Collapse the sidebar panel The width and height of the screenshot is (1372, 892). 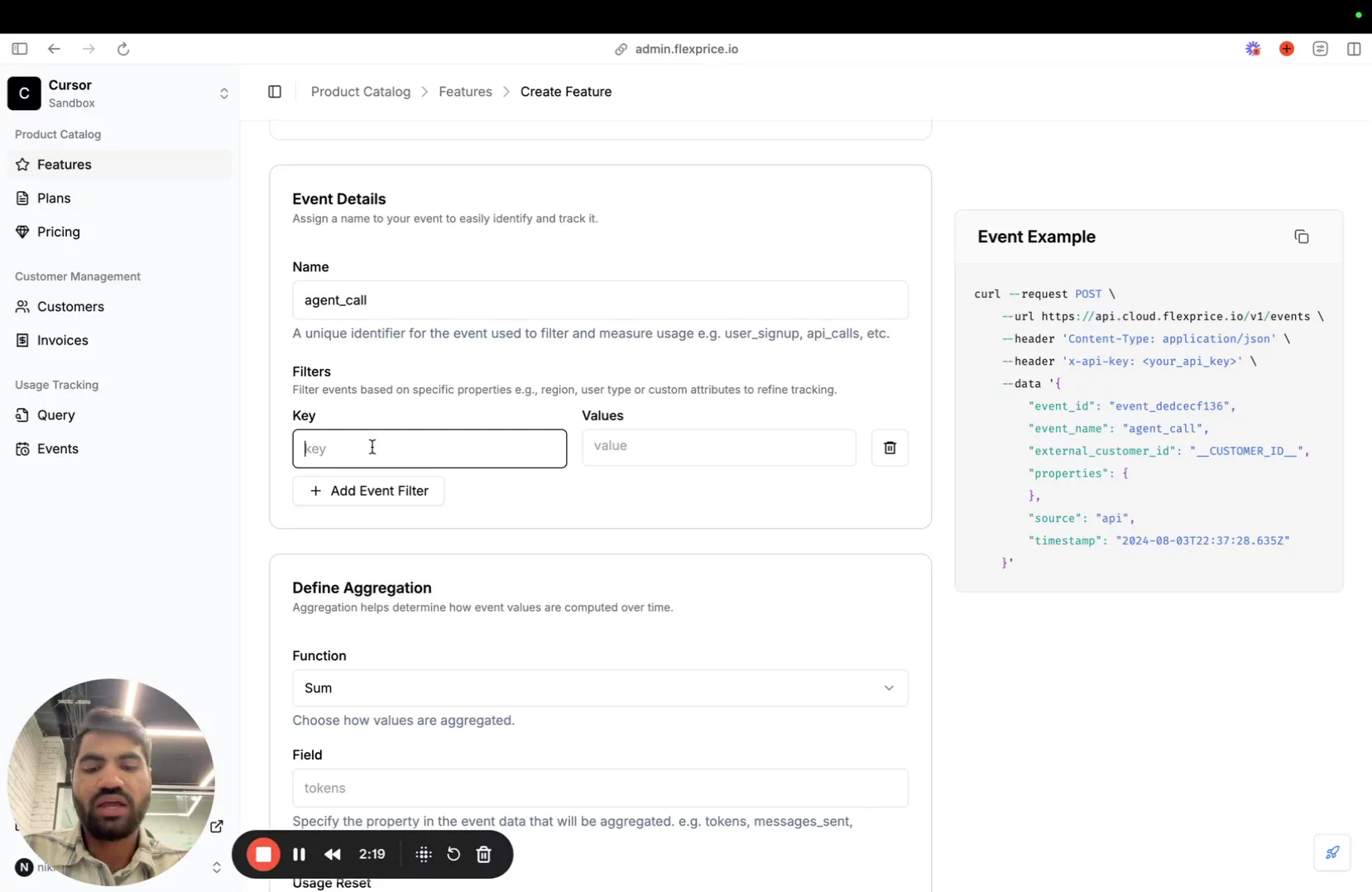click(x=275, y=92)
